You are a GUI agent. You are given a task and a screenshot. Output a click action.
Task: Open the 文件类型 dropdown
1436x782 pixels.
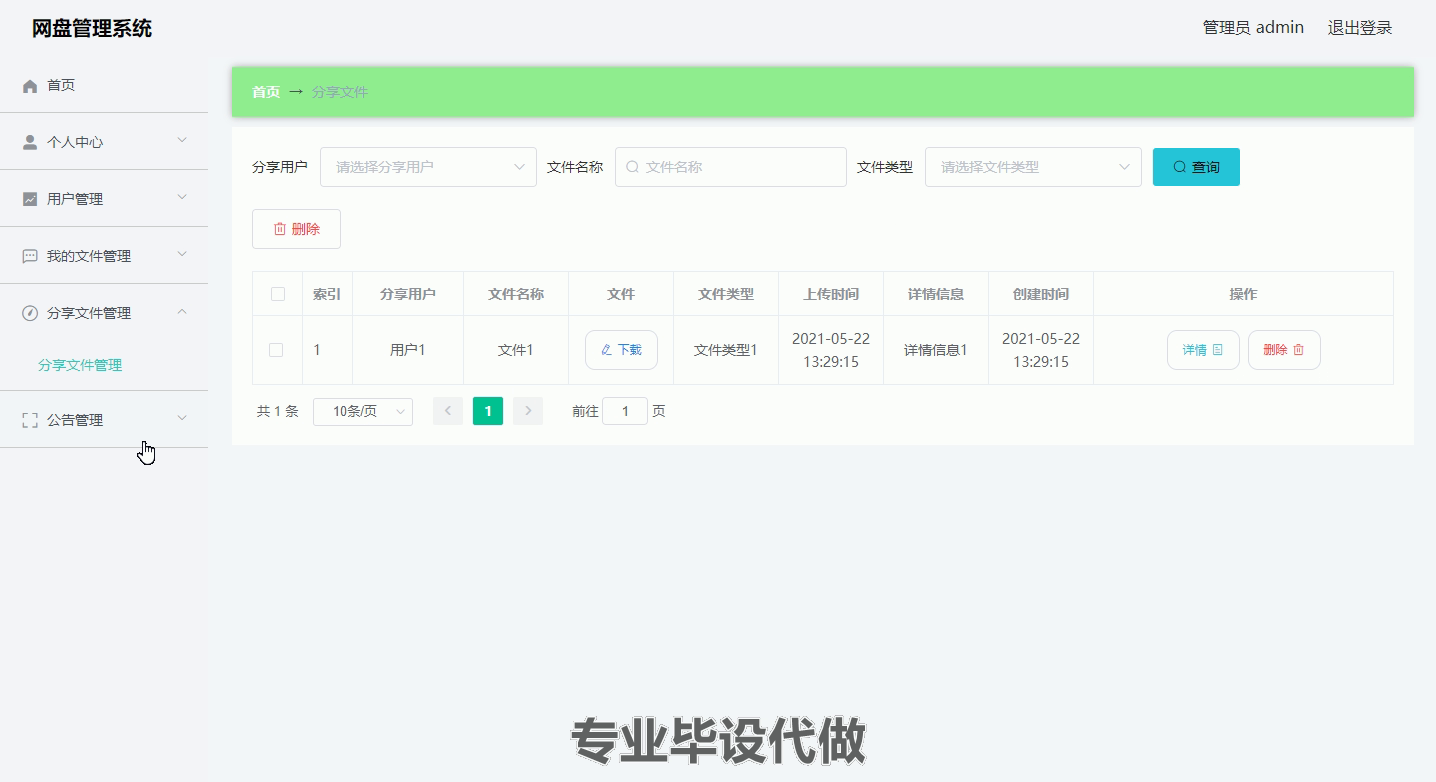(1033, 167)
